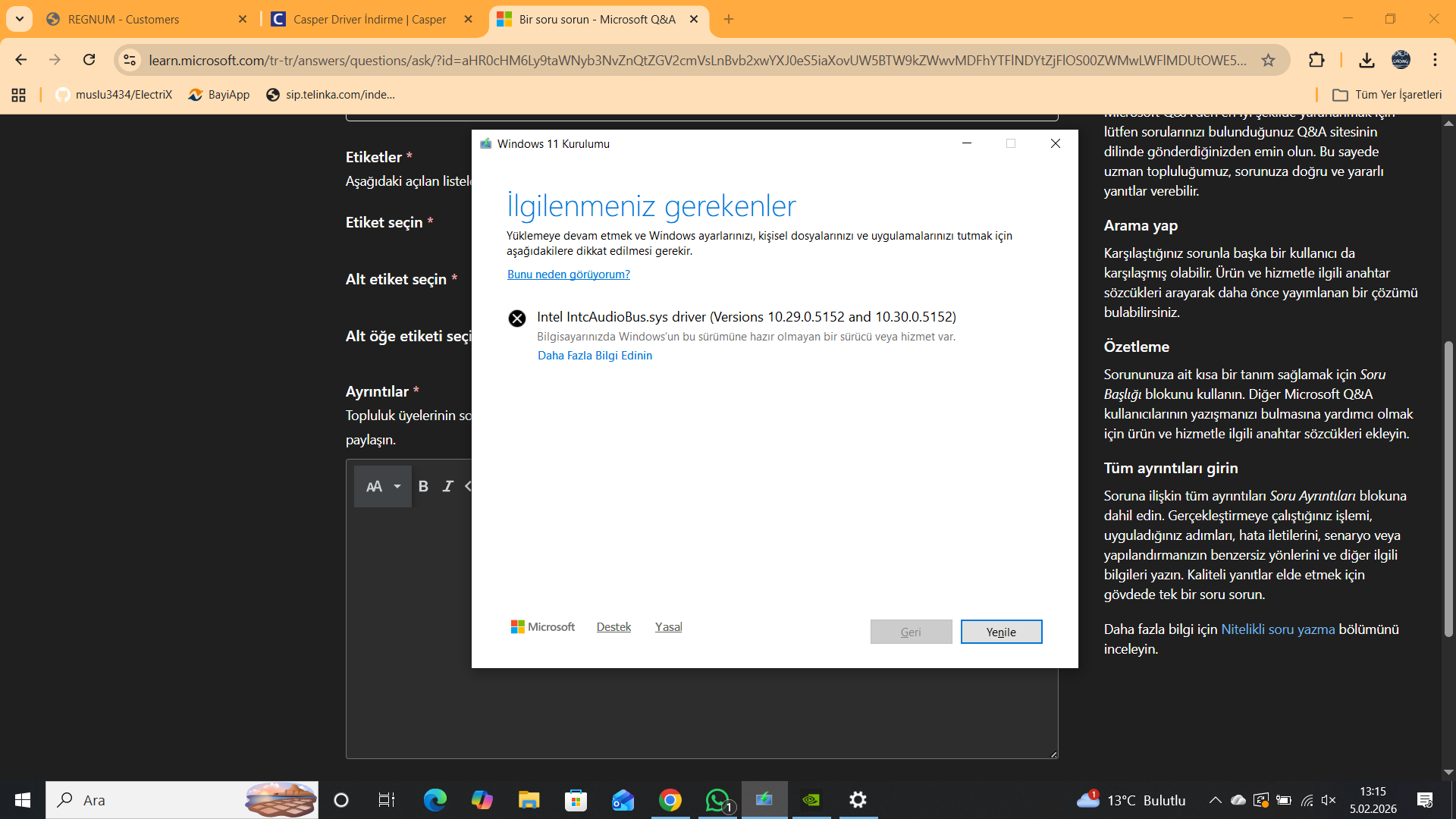This screenshot has width=1456, height=819.
Task: Open Tüm Yer İşaretleri folder
Action: coord(1387,95)
